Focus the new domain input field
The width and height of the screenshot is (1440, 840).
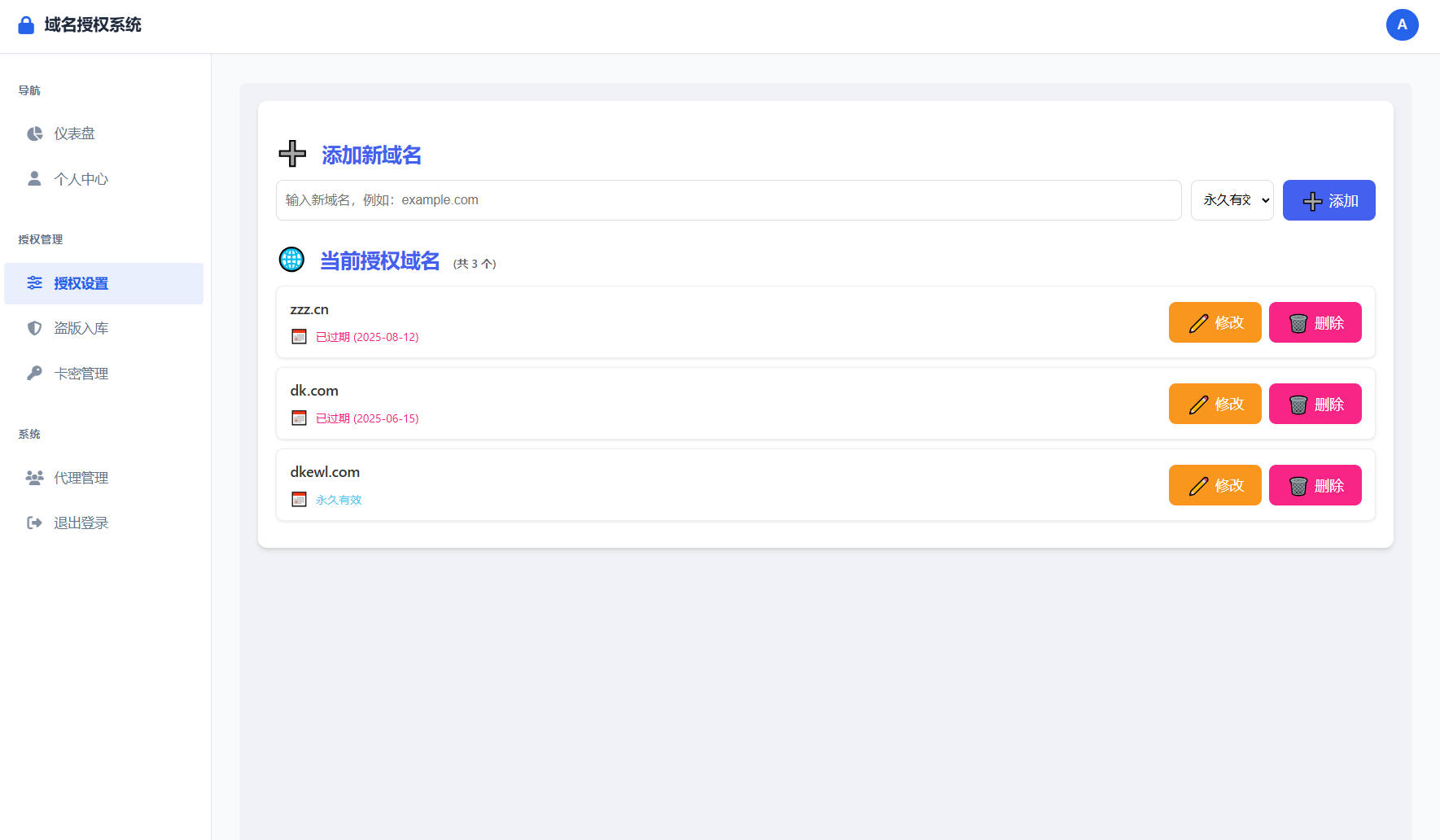pos(728,200)
